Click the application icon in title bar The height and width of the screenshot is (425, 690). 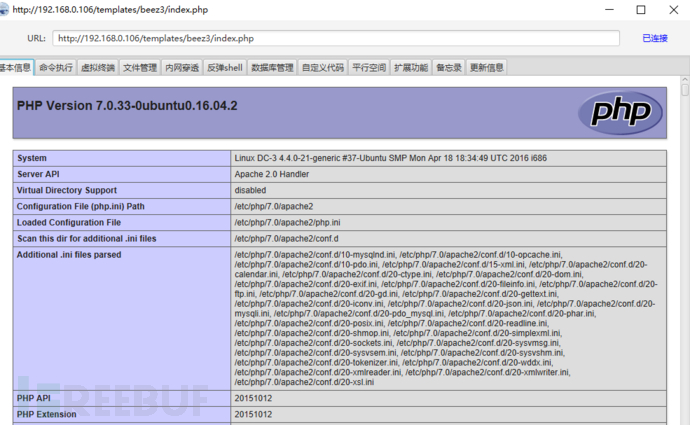(x=4, y=10)
